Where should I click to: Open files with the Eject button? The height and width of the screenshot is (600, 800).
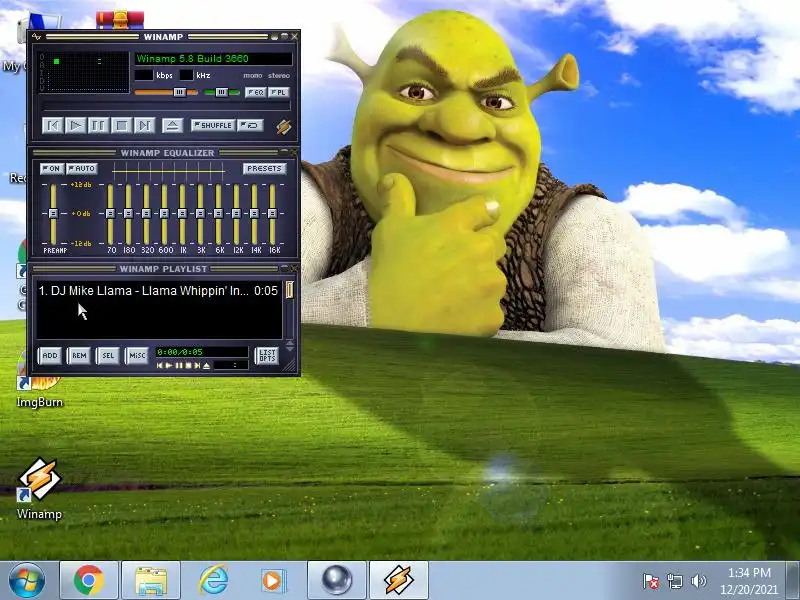point(172,125)
